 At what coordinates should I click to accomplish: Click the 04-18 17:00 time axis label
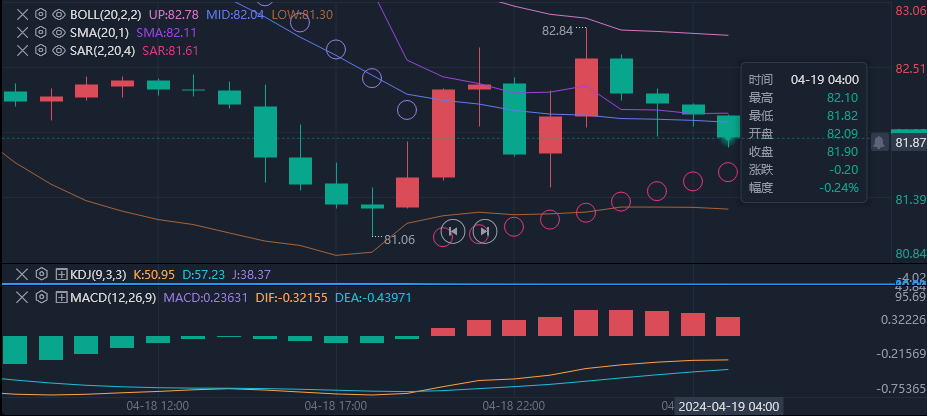(335, 406)
